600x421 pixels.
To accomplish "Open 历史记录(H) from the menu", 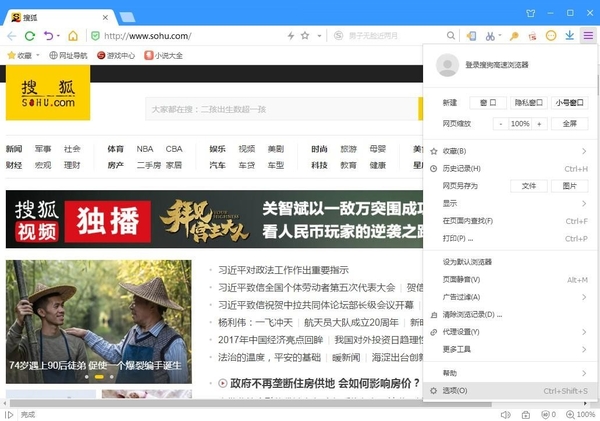I will pyautogui.click(x=461, y=168).
